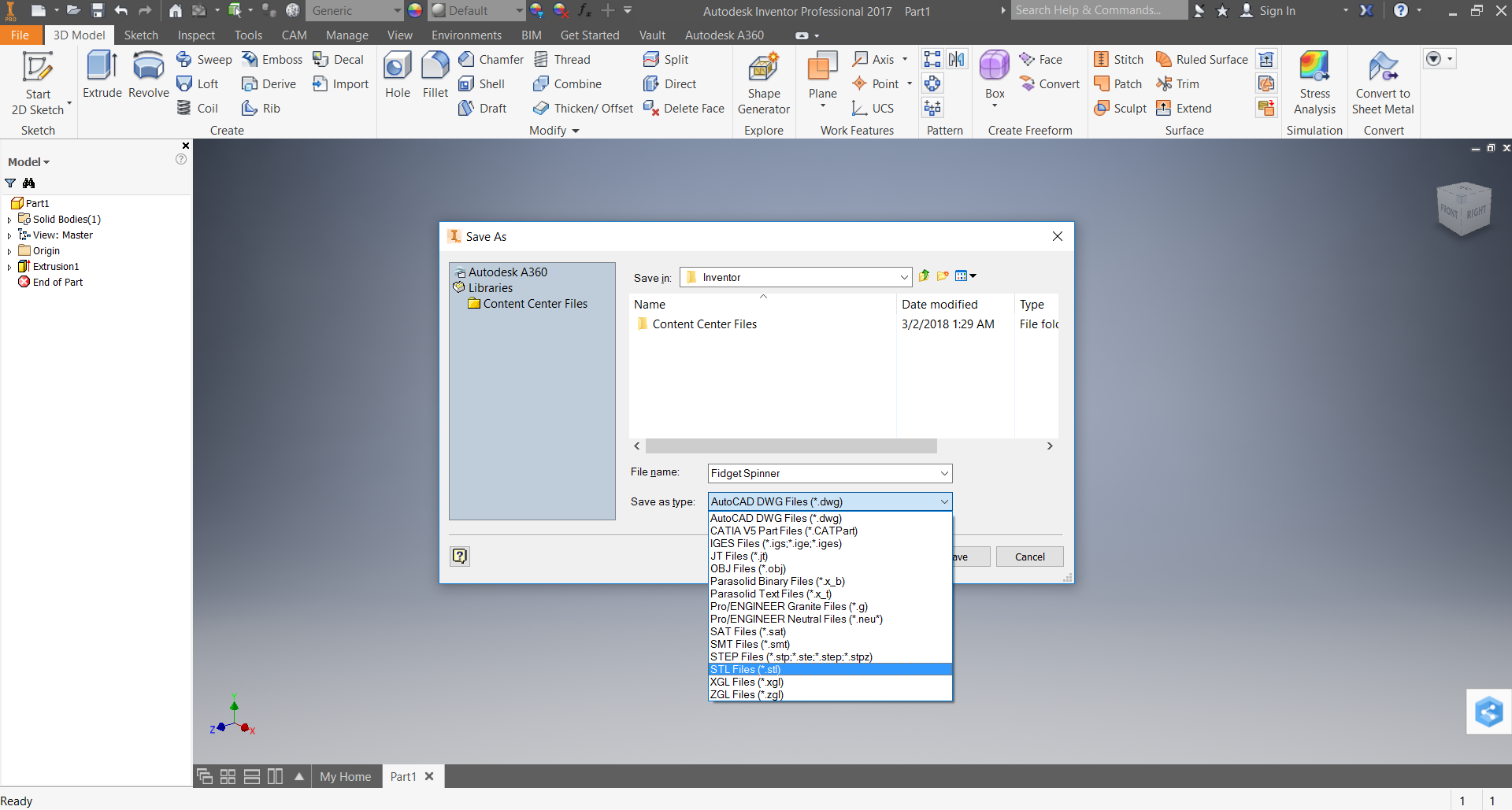The height and width of the screenshot is (810, 1512).
Task: Switch to the Sketch ribbon tab
Action: click(141, 35)
